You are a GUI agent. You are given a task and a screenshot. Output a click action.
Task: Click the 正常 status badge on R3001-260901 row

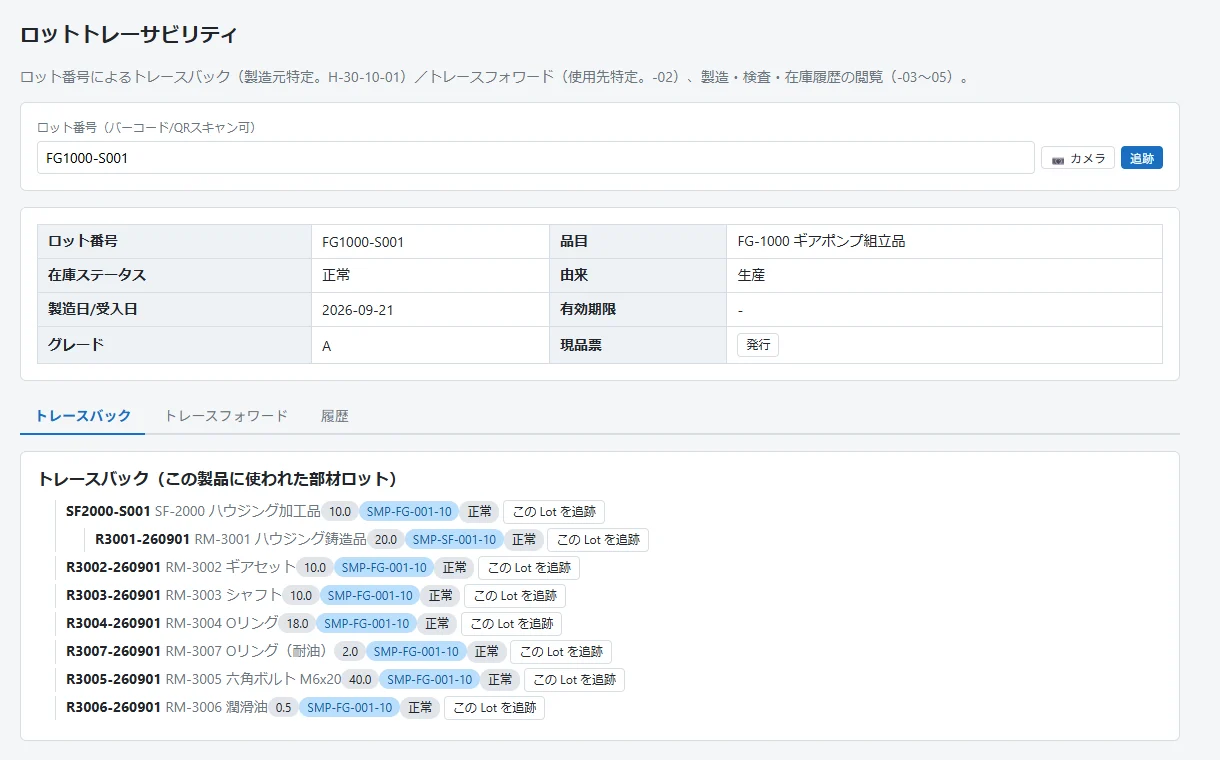524,540
